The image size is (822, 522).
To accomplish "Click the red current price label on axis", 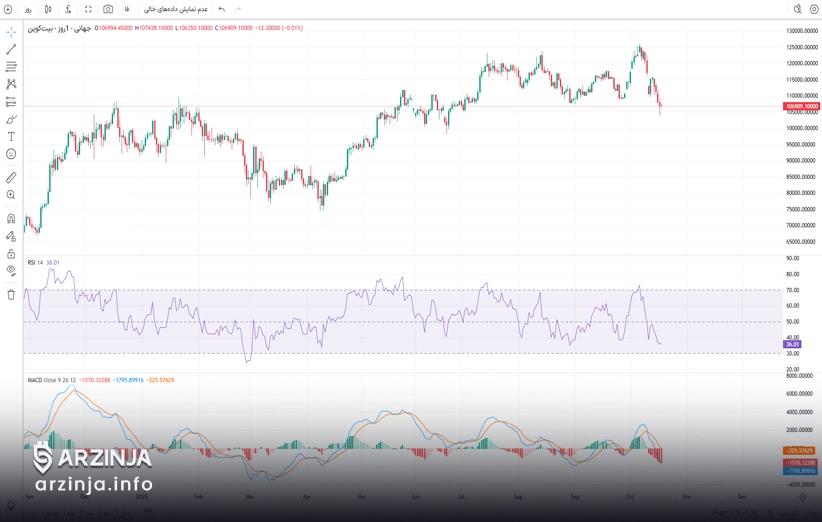I will point(801,106).
